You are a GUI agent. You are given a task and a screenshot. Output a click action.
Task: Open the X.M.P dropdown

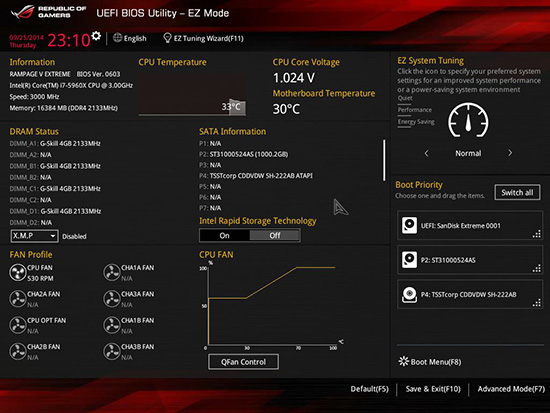click(34, 236)
